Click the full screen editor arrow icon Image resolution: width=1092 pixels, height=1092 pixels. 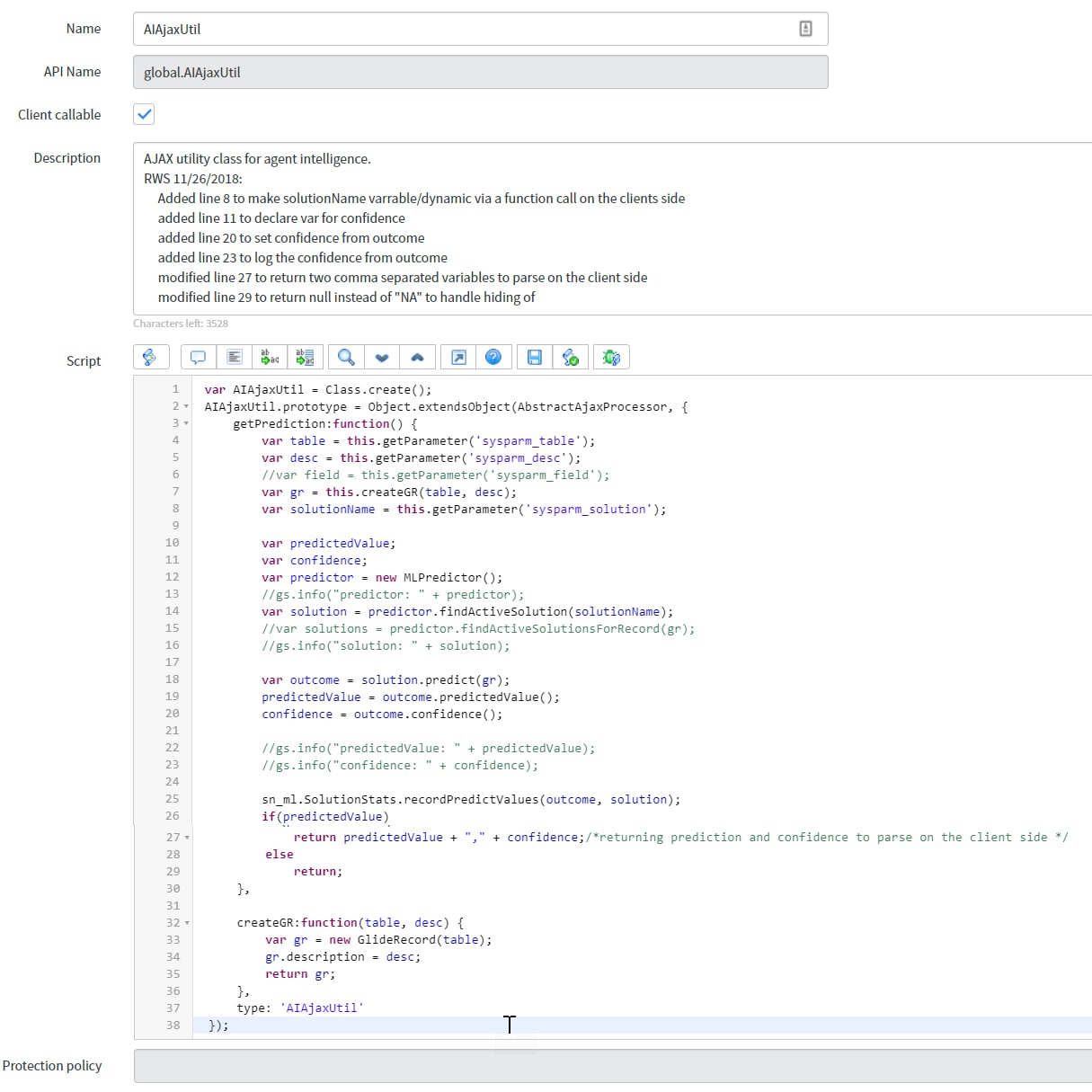[x=458, y=357]
